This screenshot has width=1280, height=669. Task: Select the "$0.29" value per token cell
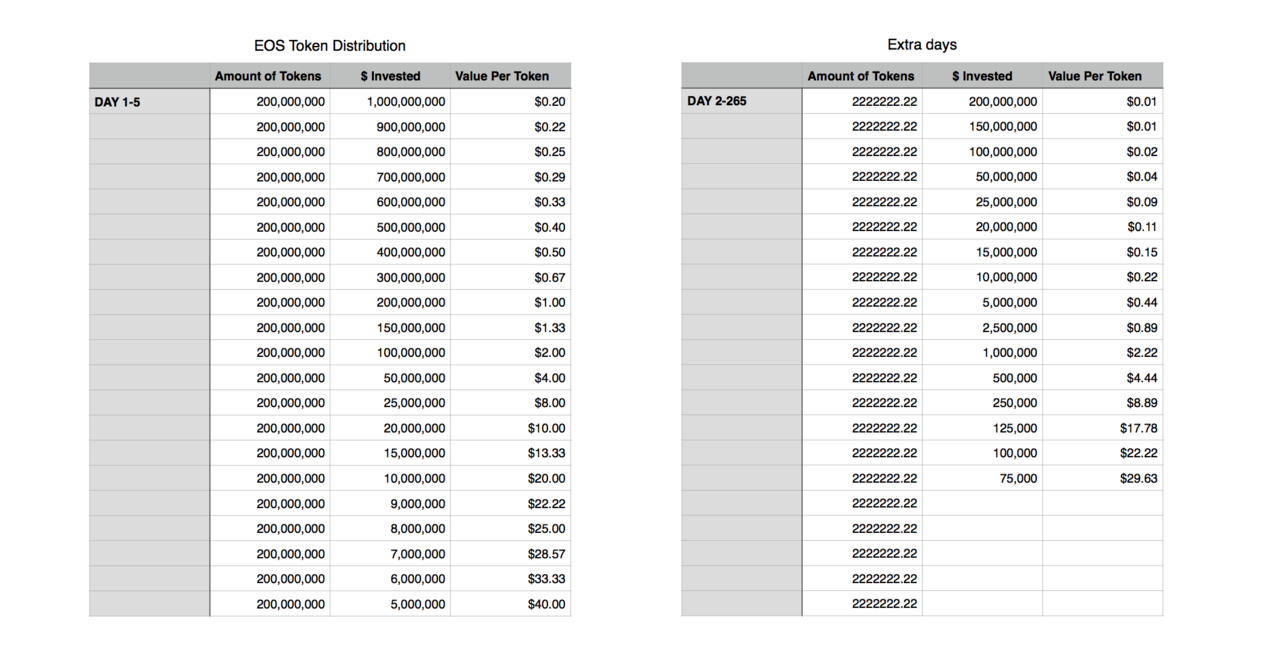[x=510, y=177]
